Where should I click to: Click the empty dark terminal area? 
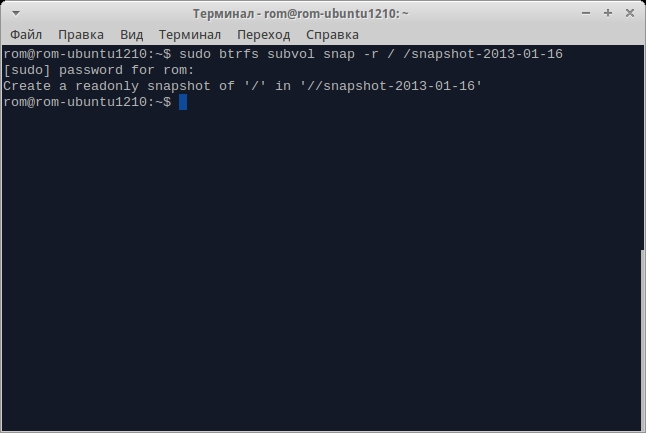point(321,268)
